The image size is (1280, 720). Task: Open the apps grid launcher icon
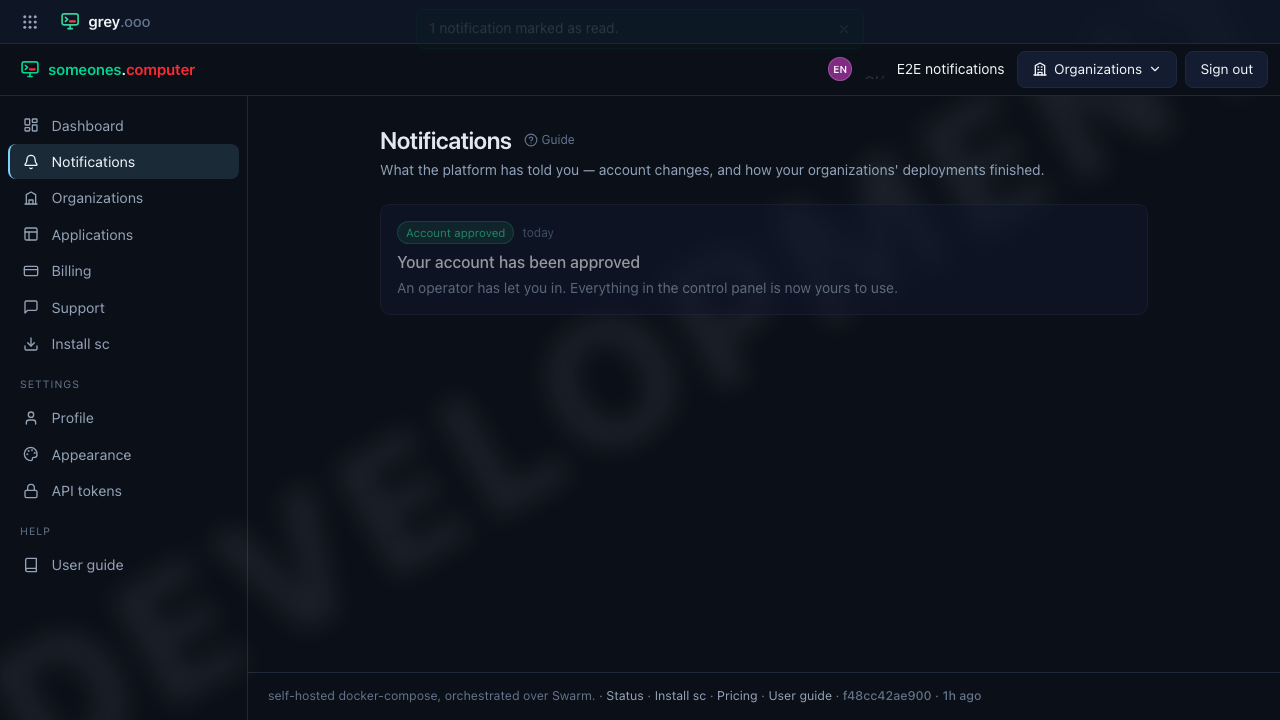tap(30, 22)
